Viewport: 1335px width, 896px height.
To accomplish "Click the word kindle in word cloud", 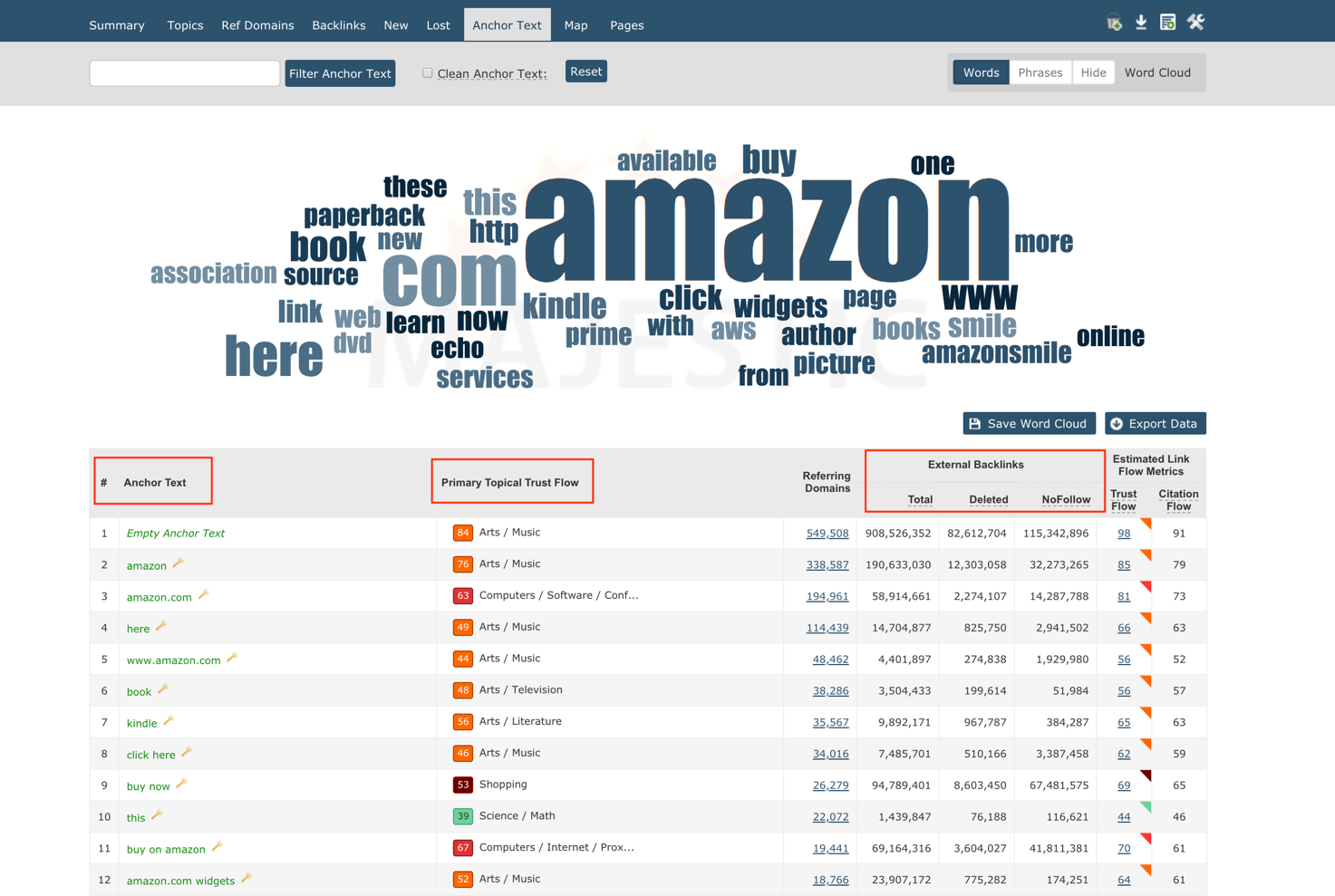I will (565, 306).
